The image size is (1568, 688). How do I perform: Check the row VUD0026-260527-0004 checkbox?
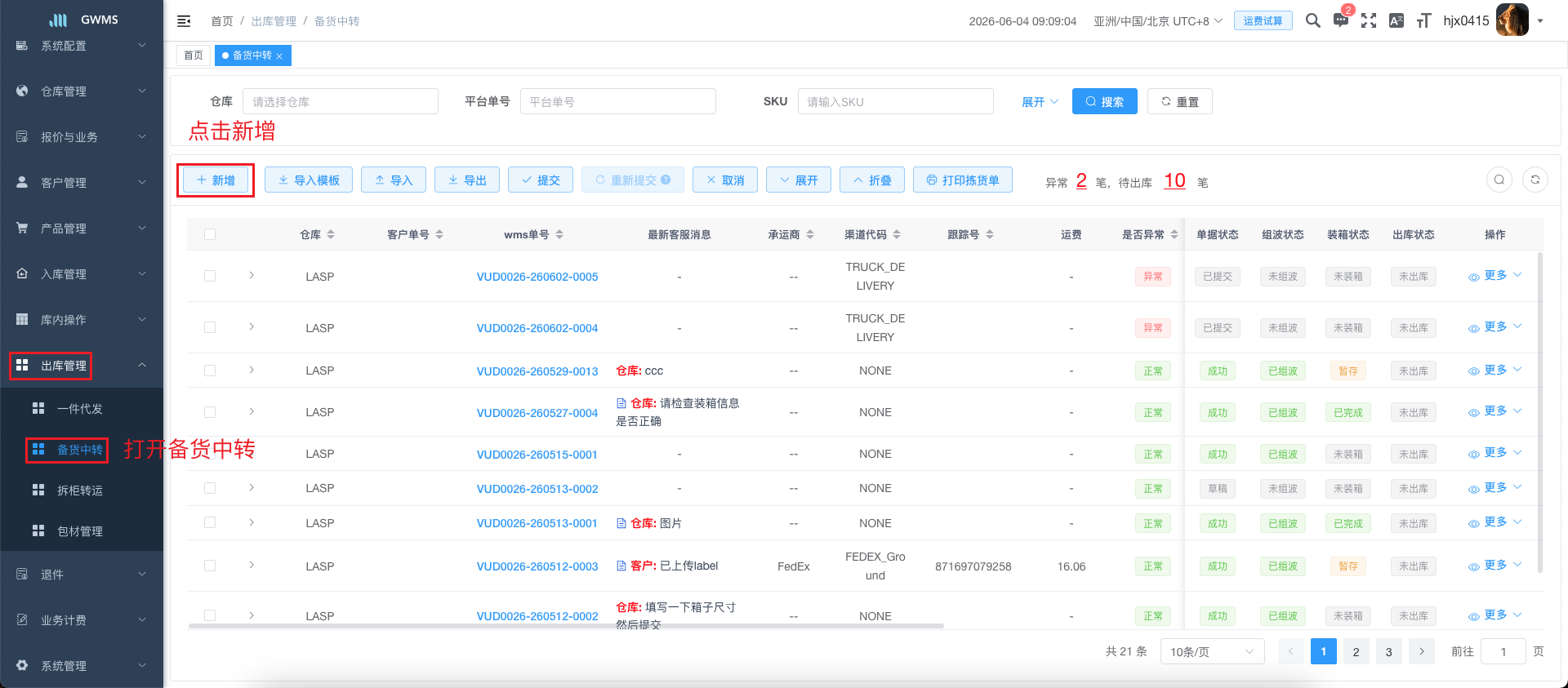pyautogui.click(x=210, y=412)
